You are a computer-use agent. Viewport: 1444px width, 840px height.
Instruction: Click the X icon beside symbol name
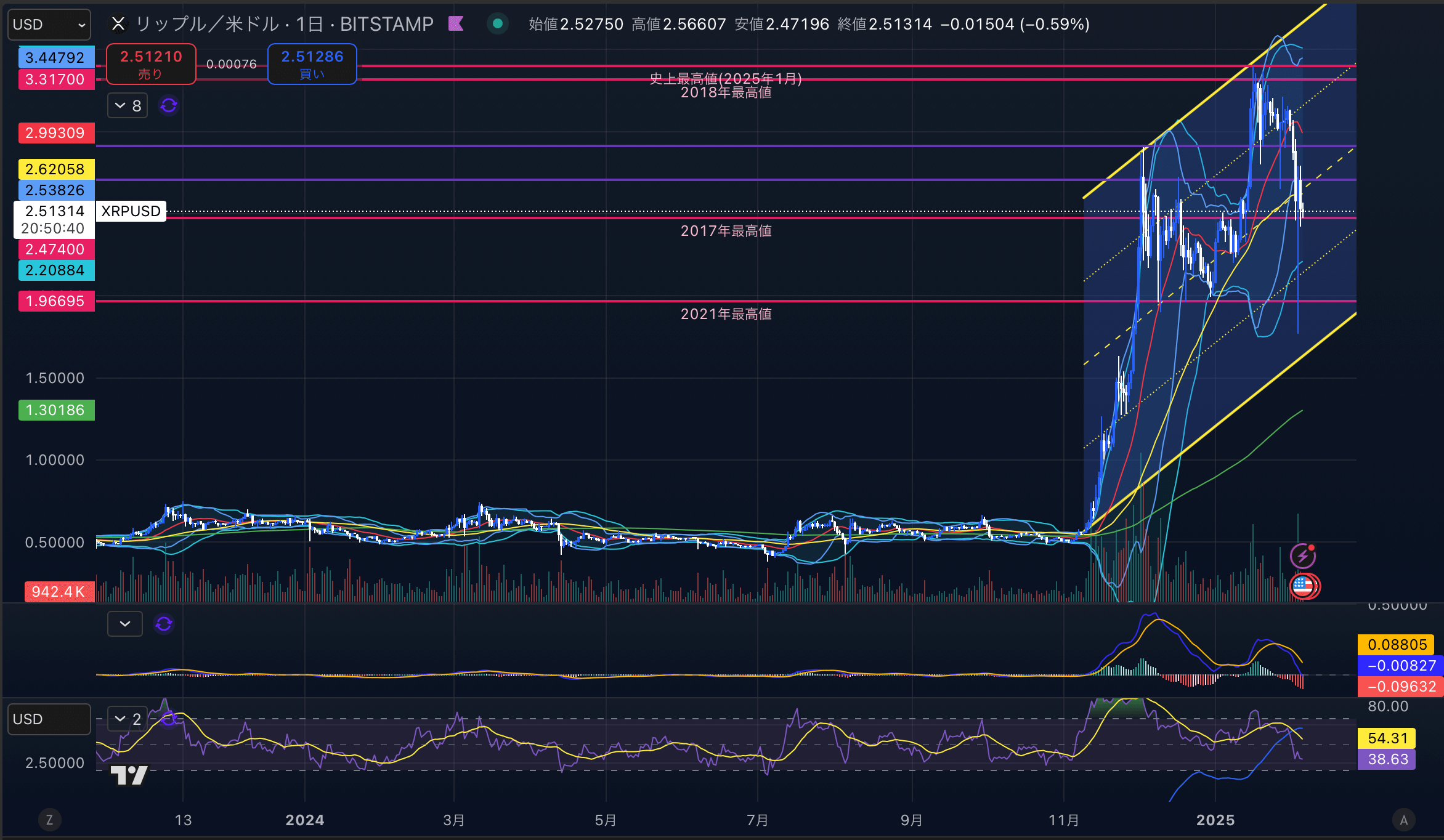[118, 24]
